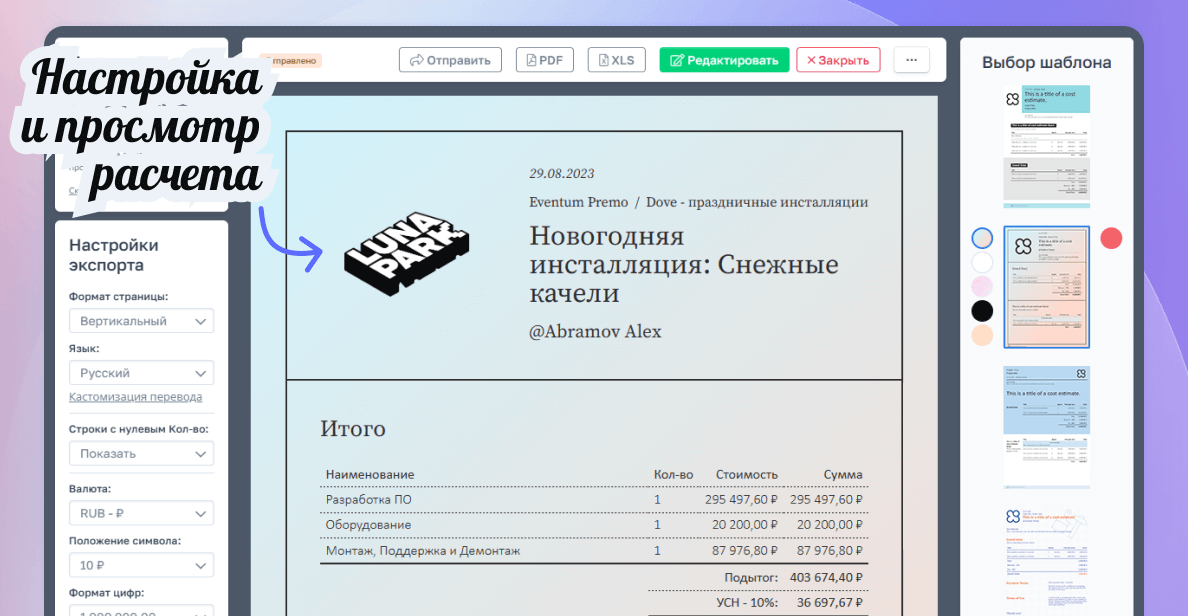Image resolution: width=1188 pixels, height=616 pixels.
Task: Choose the first teal-header template thumbnail
Action: pos(1046,146)
